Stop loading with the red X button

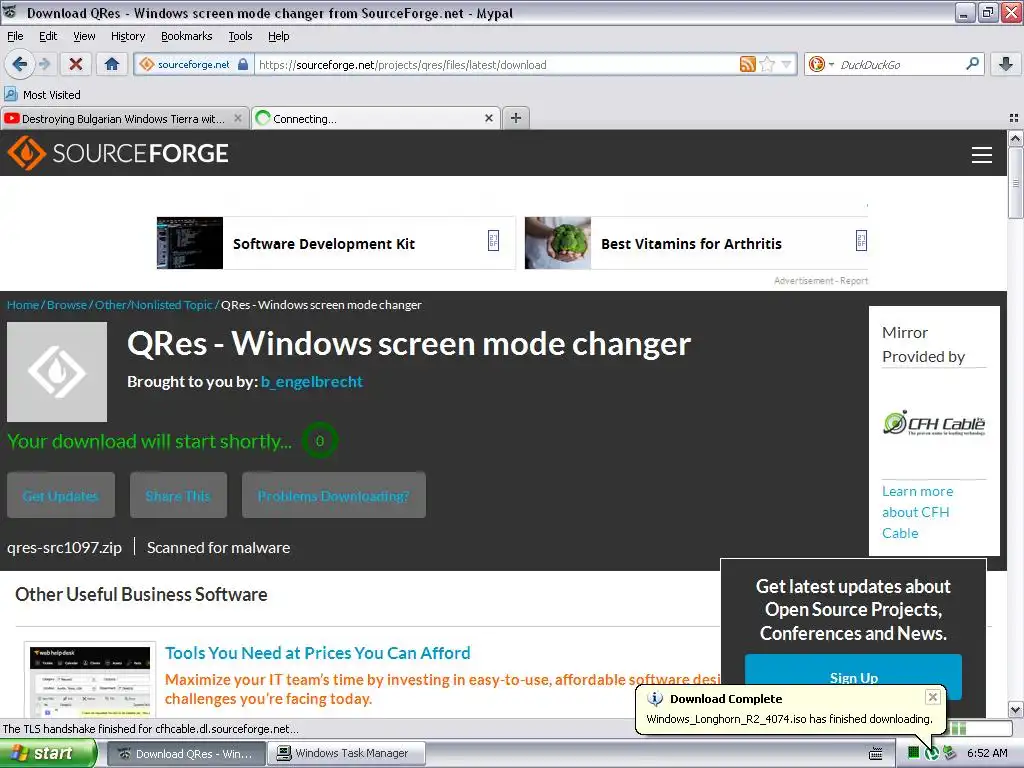pos(76,64)
